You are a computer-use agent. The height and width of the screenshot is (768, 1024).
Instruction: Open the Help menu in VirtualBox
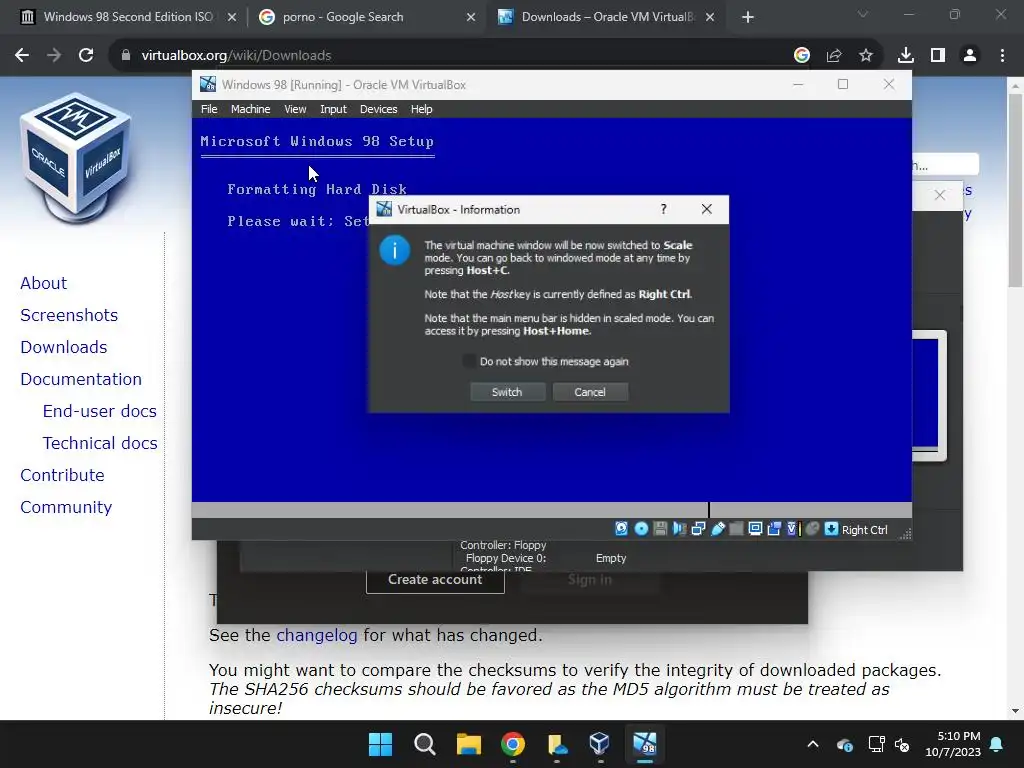[421, 109]
